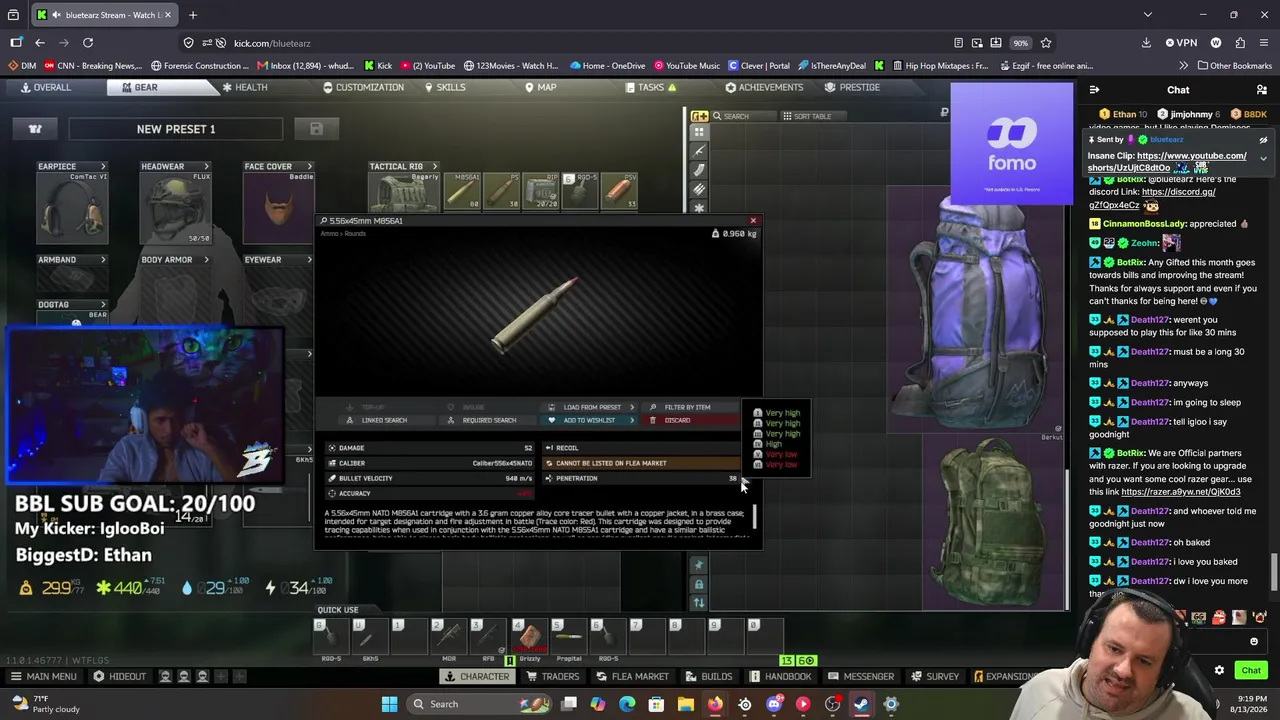Screen dimensions: 1280x720
Task: Expand the Armband slot options
Action: (x=103, y=260)
